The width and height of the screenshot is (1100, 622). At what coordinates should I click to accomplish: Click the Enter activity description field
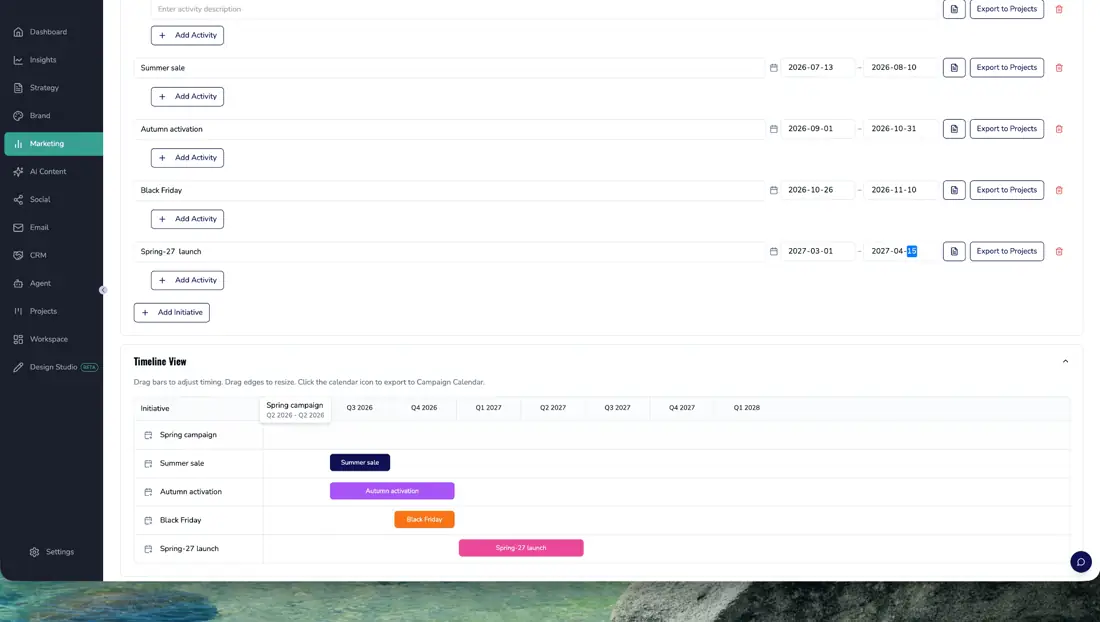click(x=544, y=9)
